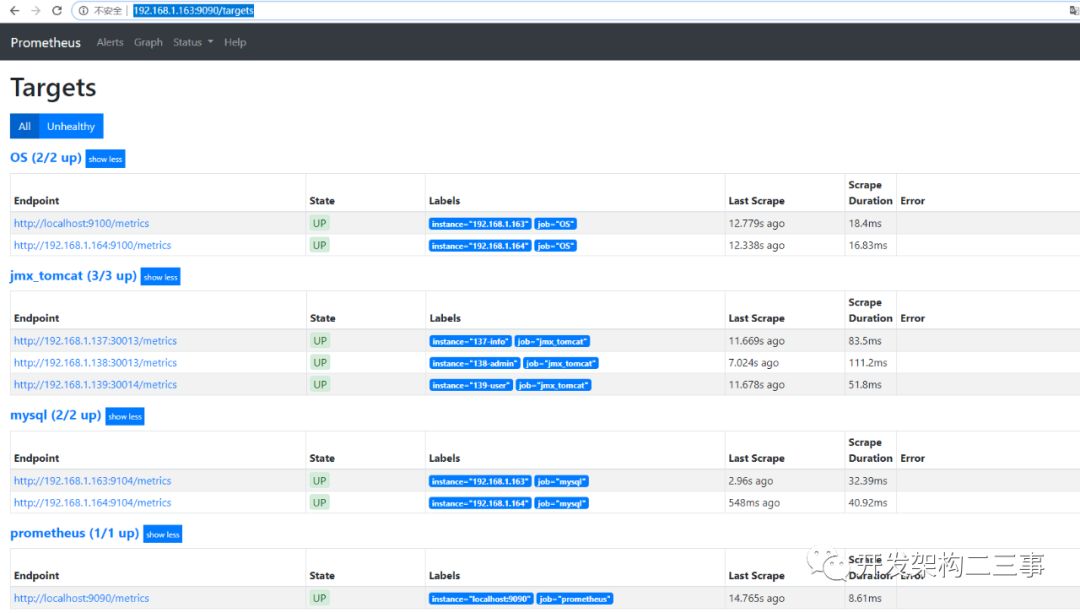This screenshot has height=613, width=1080.
Task: Click the job="prometheus" label badge
Action: click(575, 599)
